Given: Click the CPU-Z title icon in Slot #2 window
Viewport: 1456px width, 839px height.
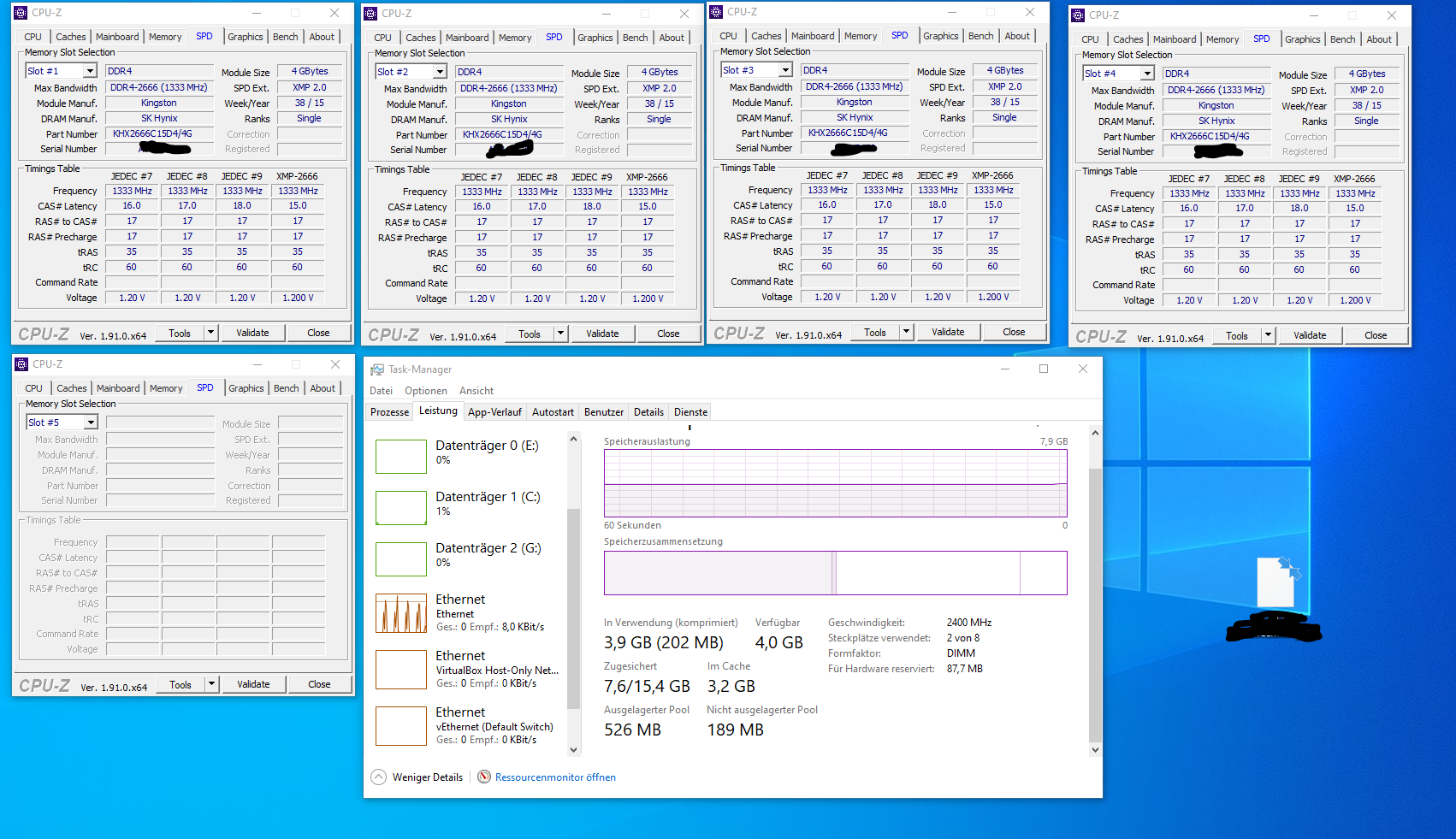Looking at the screenshot, I should 371,14.
